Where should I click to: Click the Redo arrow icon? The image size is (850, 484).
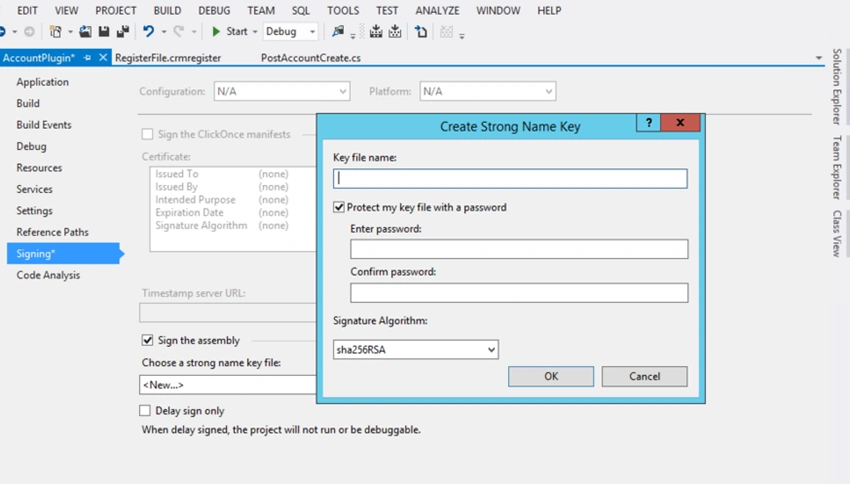(x=178, y=31)
